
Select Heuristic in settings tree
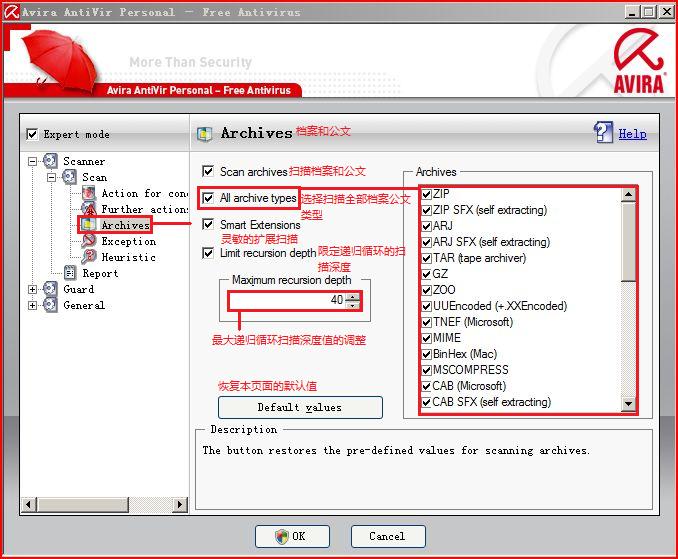(128, 257)
